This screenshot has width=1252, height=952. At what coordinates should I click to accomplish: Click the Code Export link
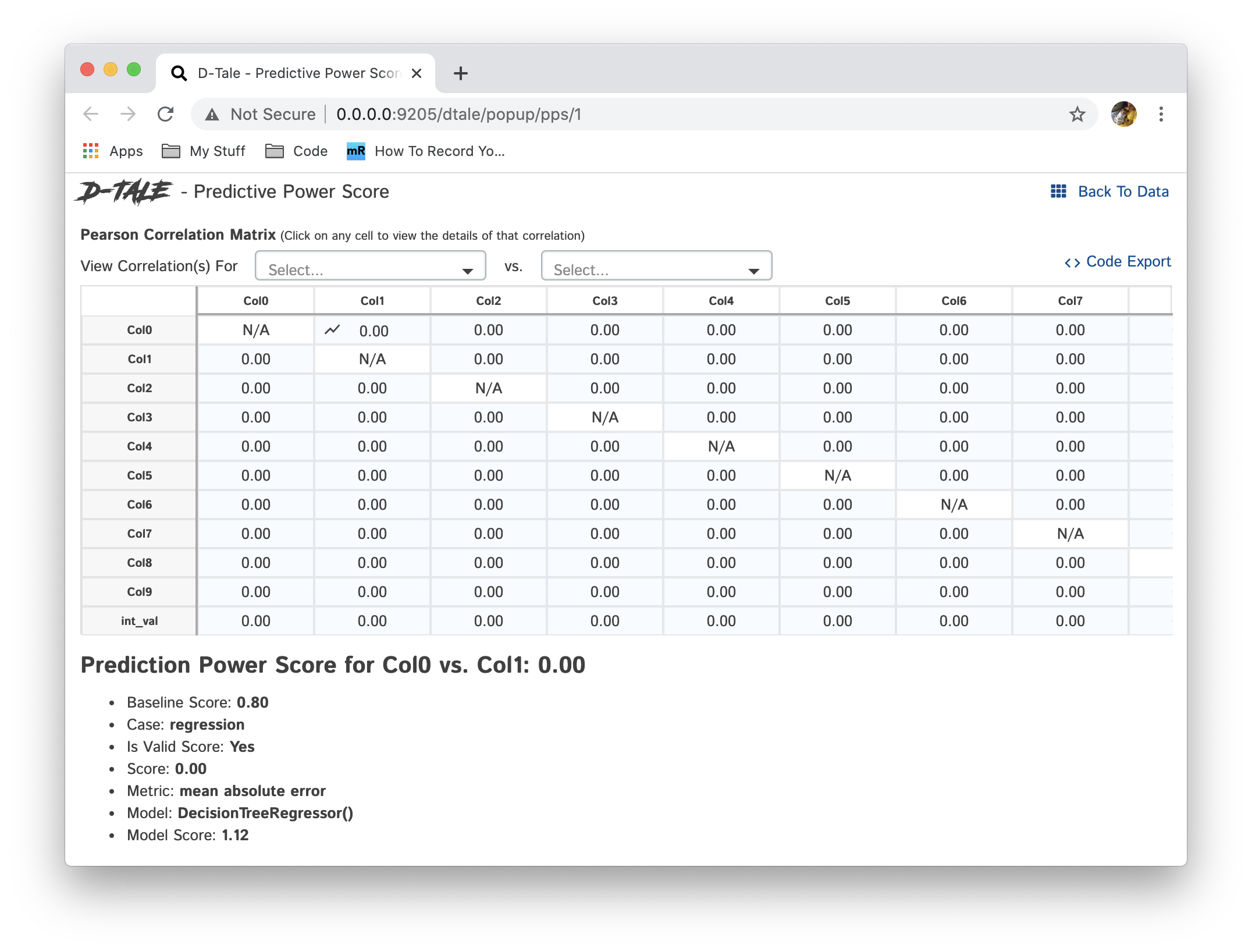pos(1128,262)
